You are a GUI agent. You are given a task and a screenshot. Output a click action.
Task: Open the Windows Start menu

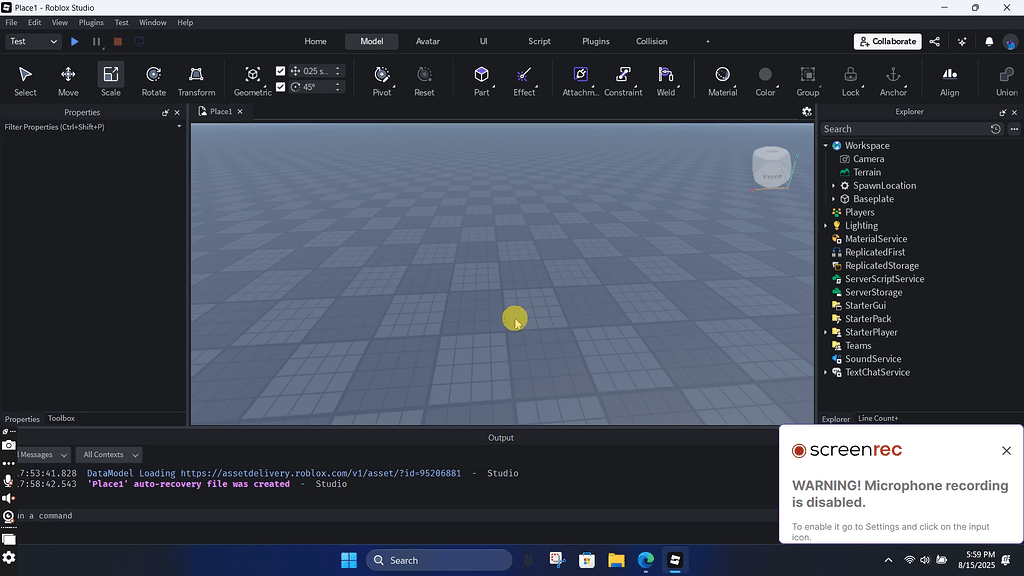coord(349,560)
